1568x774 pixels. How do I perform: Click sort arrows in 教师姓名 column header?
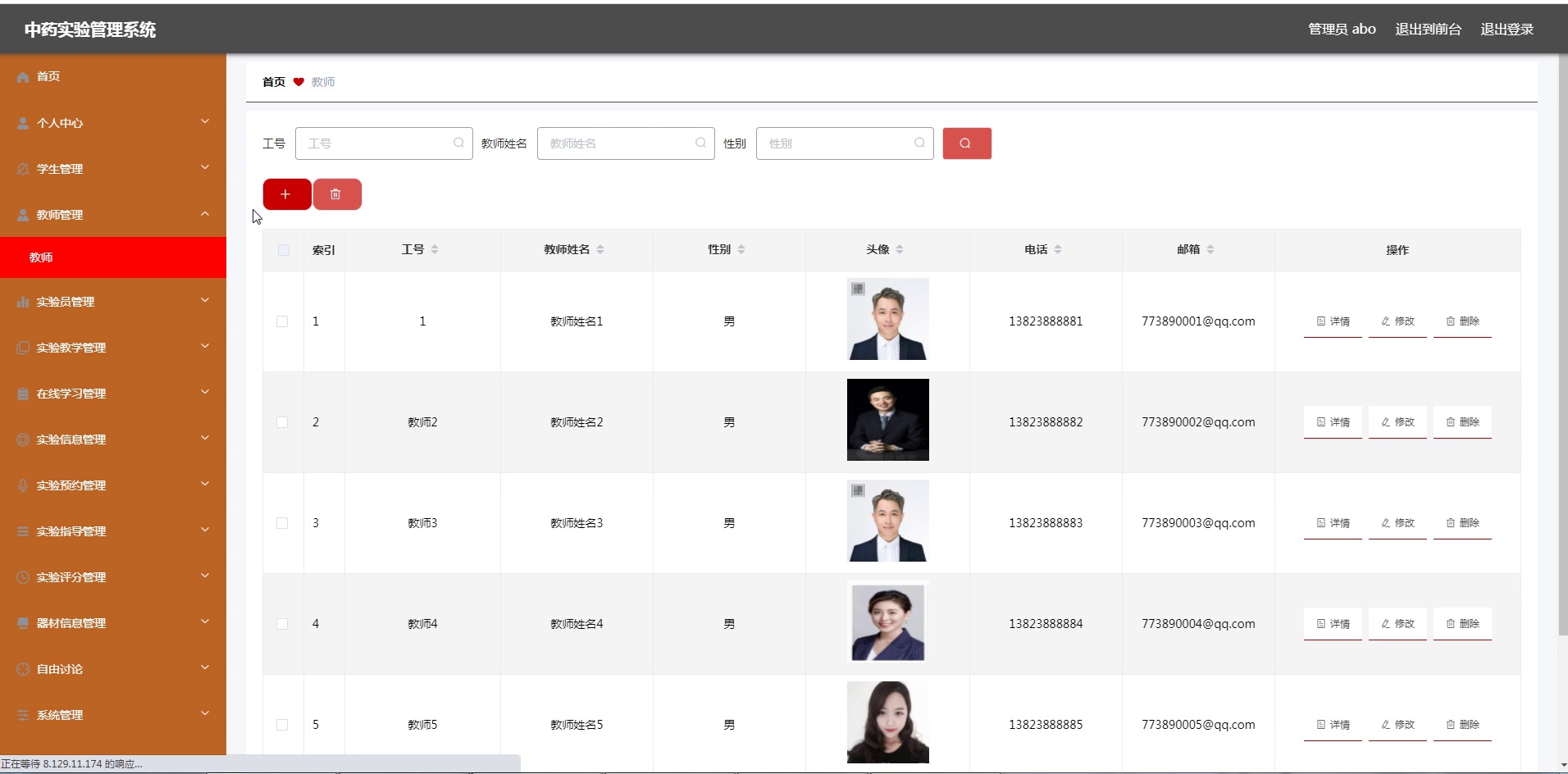click(x=600, y=249)
